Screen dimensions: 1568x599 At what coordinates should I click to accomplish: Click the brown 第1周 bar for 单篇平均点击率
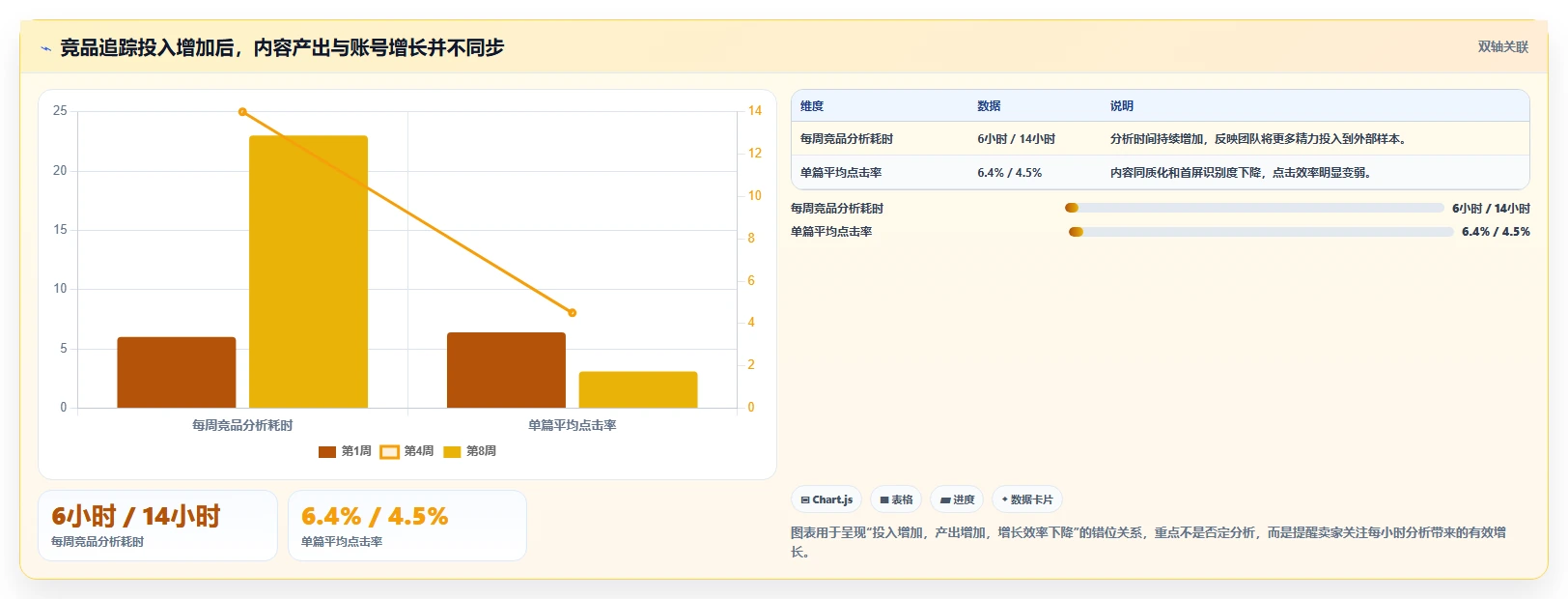506,370
